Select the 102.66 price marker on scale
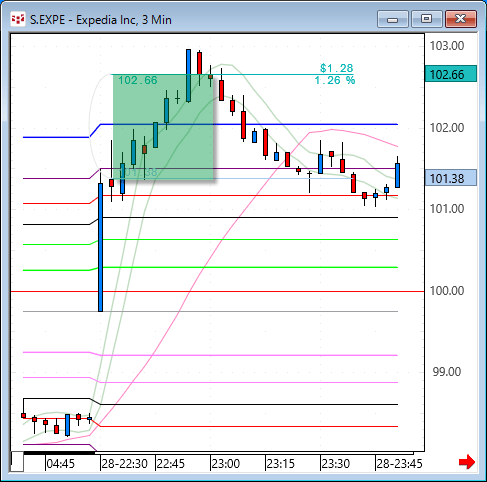This screenshot has height=482, width=487. (451, 74)
